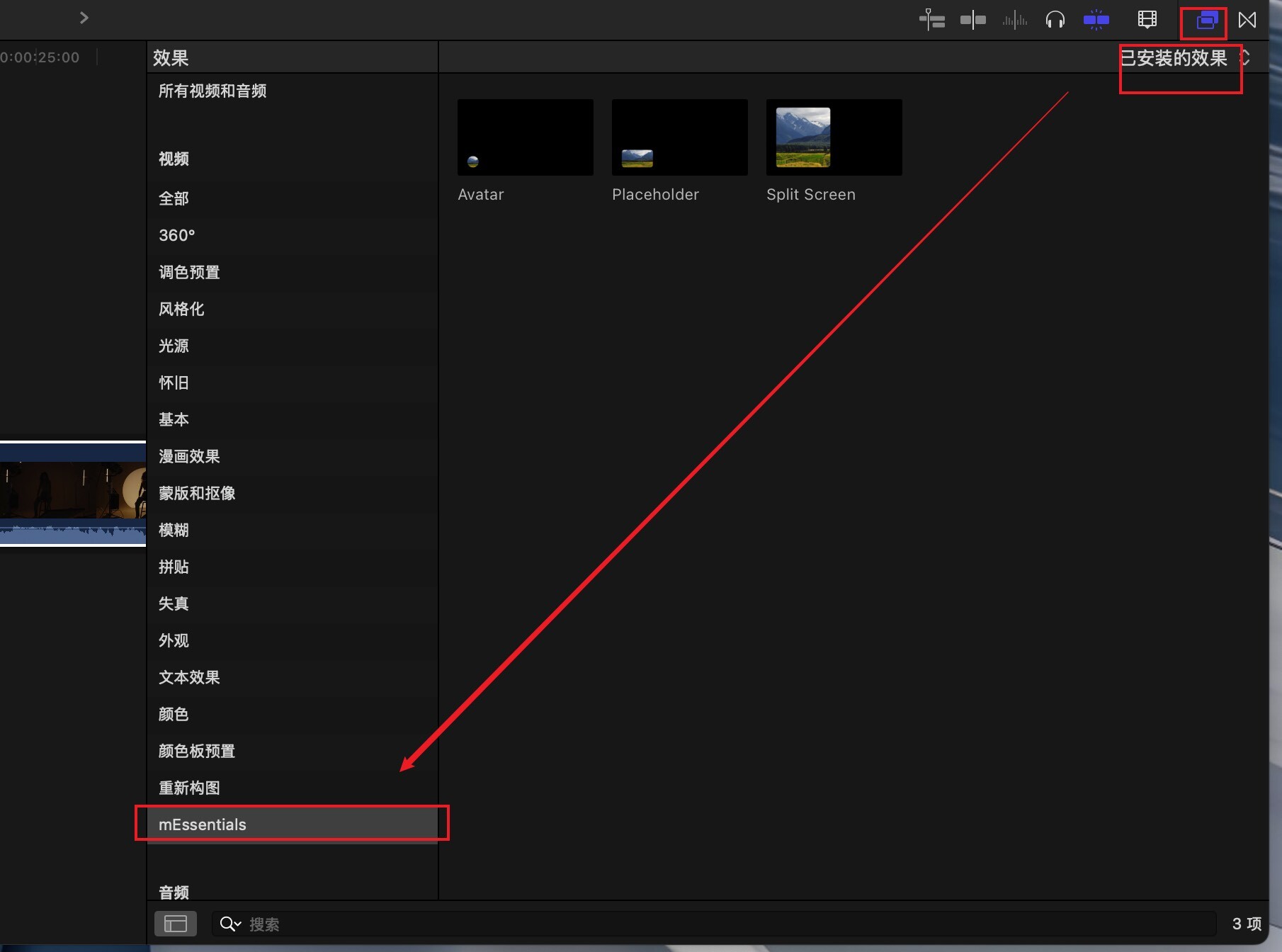The height and width of the screenshot is (952, 1282).
Task: Open the 颜色板预置 category
Action: pos(293,751)
